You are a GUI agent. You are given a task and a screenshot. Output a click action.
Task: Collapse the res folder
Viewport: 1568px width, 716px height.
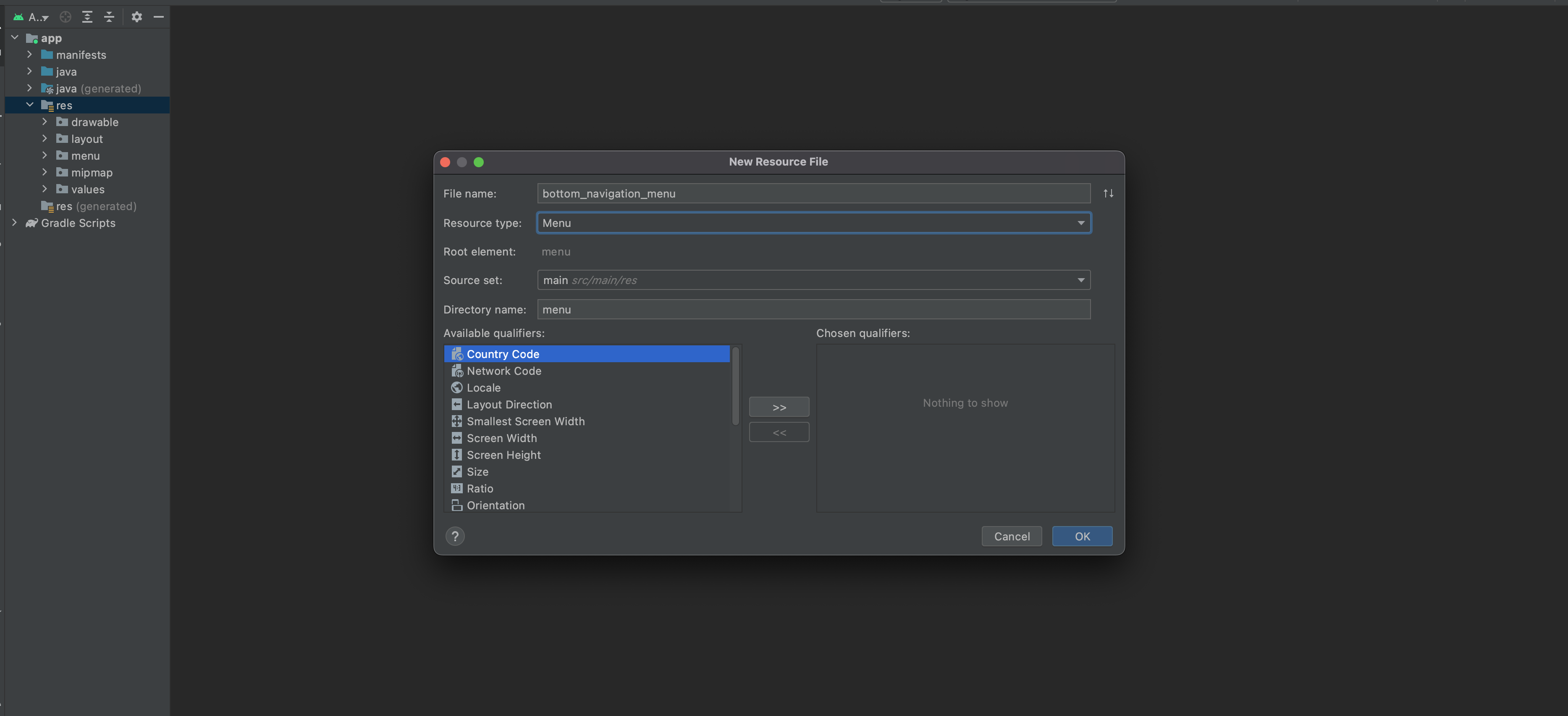[30, 105]
